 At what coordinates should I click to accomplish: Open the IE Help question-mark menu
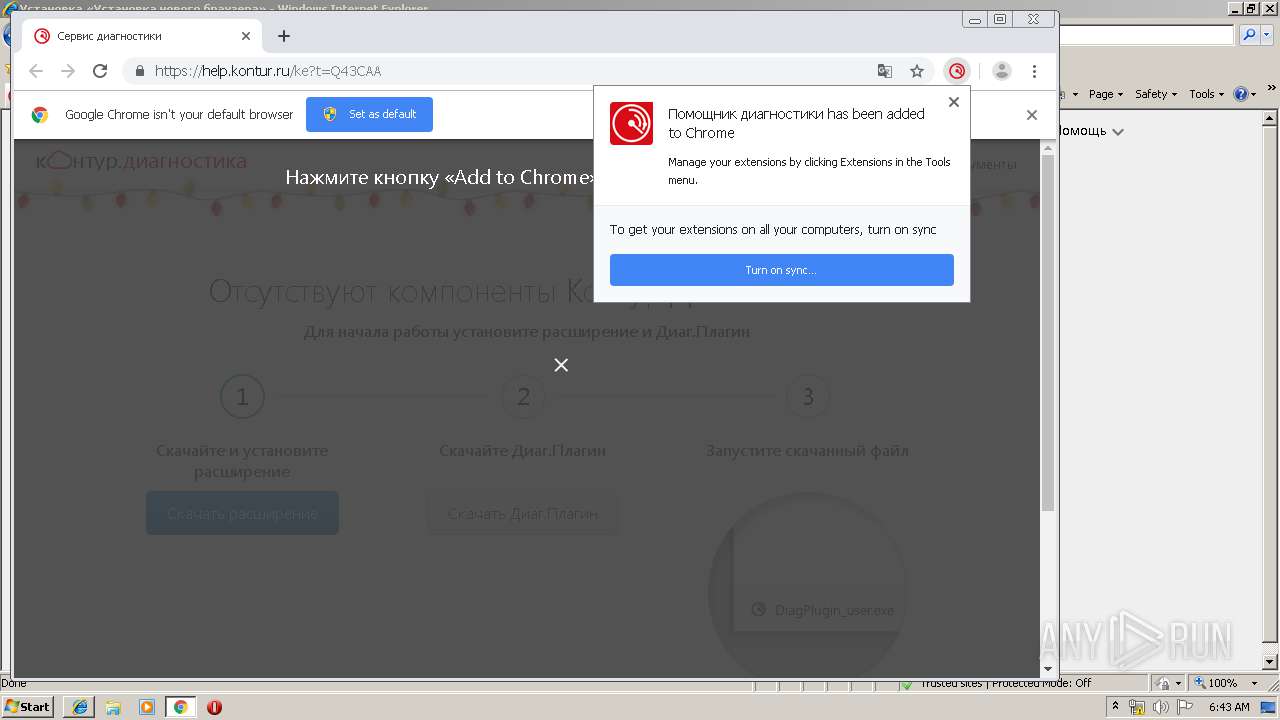click(1244, 94)
